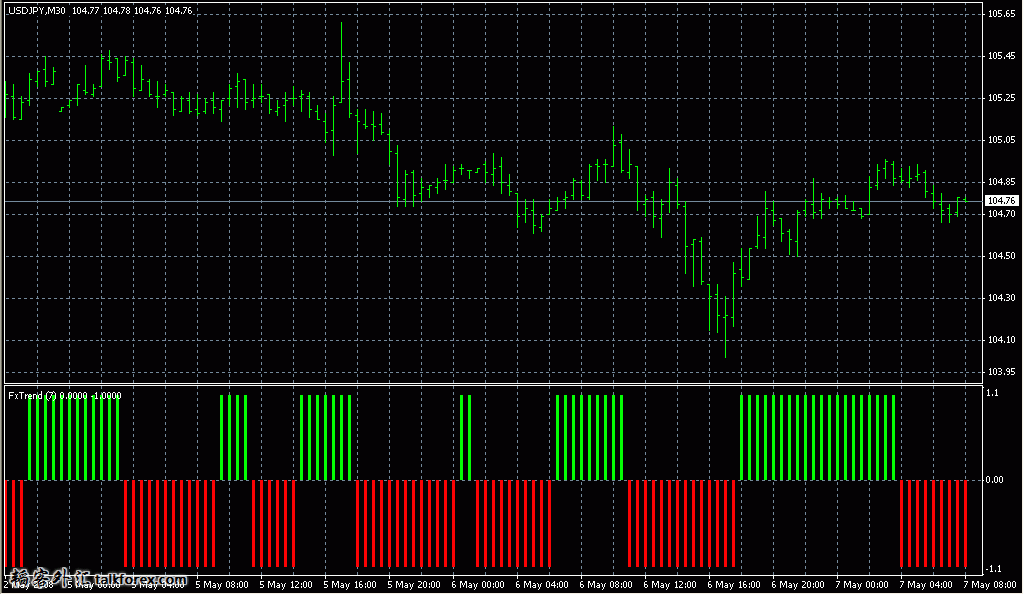Click the 7 May 00:00 time label
Screen dimensions: 1024x594
point(862,585)
